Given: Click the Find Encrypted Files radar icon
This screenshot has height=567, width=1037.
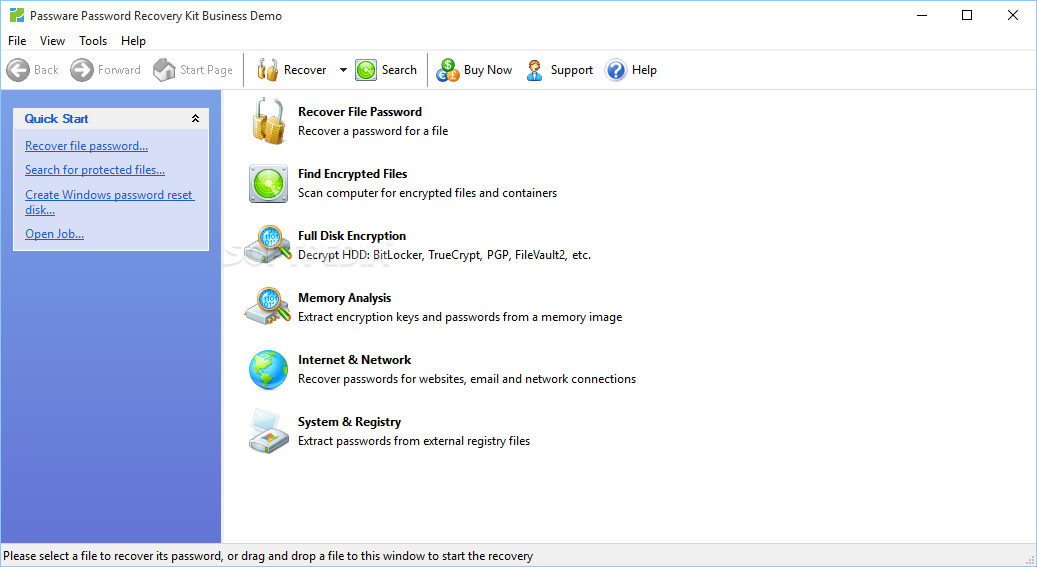Looking at the screenshot, I should pyautogui.click(x=269, y=183).
